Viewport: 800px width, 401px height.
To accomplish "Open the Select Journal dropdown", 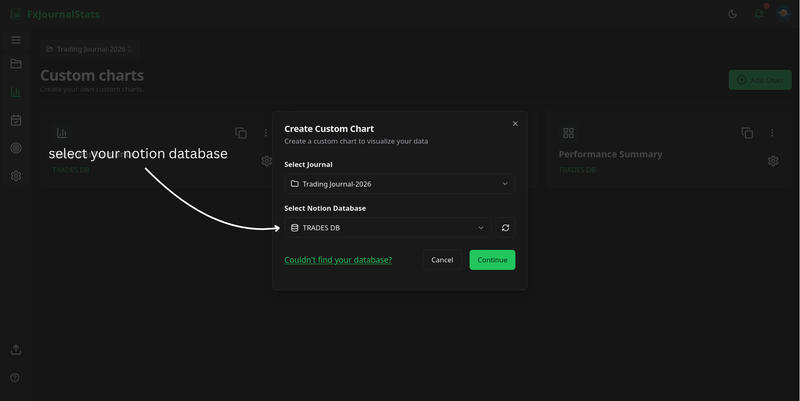I will pyautogui.click(x=399, y=184).
